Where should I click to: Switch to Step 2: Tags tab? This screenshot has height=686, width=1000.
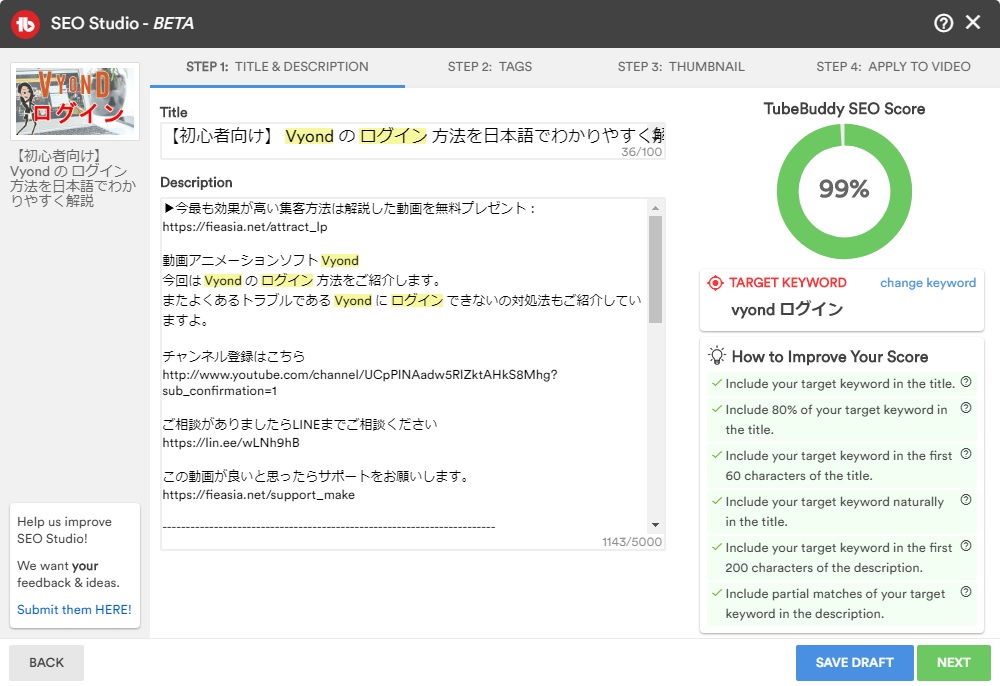(x=490, y=67)
